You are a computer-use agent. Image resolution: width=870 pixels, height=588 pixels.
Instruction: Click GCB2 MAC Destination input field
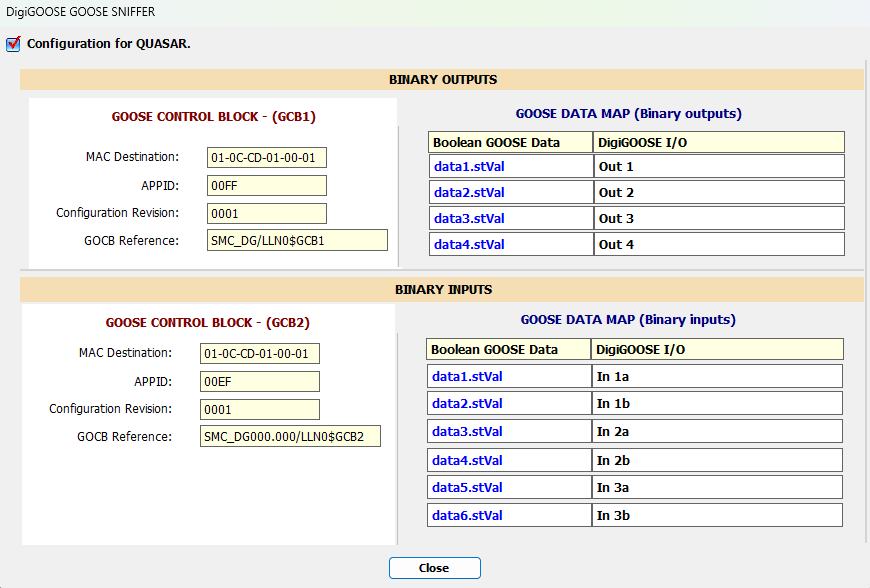260,354
